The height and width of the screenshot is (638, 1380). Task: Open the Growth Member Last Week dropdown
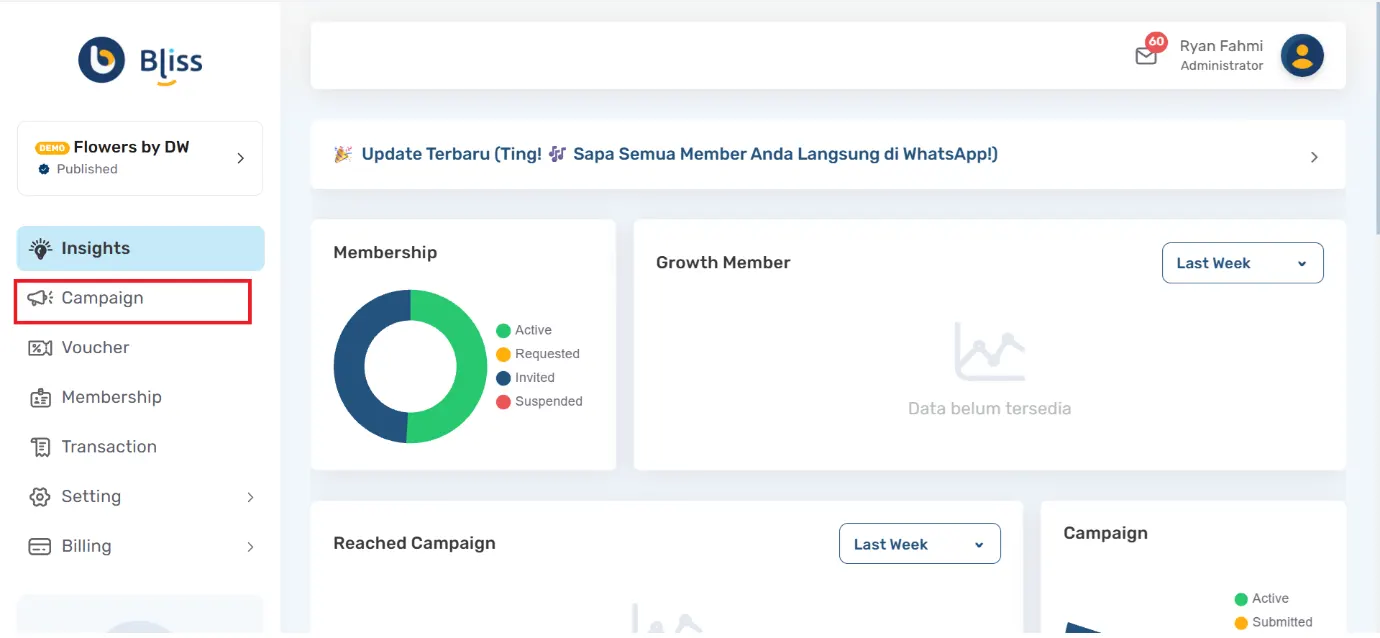(x=1242, y=262)
